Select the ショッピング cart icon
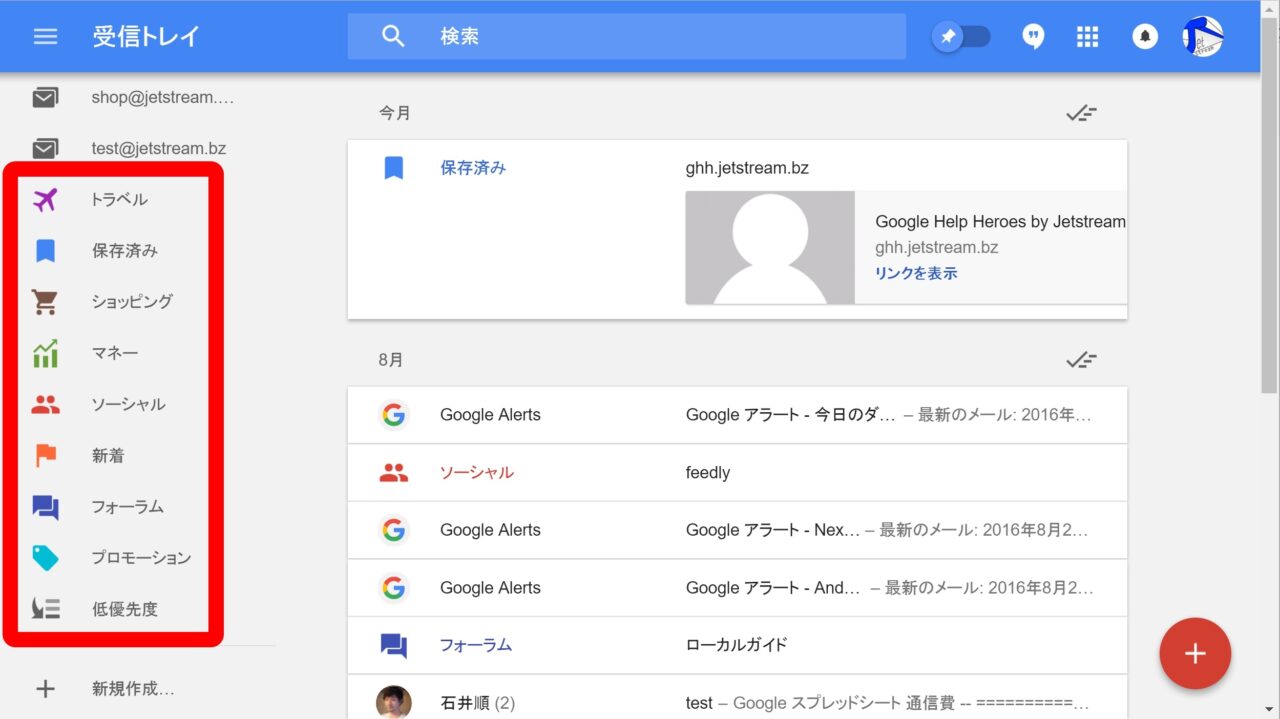This screenshot has height=719, width=1280. pyautogui.click(x=45, y=302)
